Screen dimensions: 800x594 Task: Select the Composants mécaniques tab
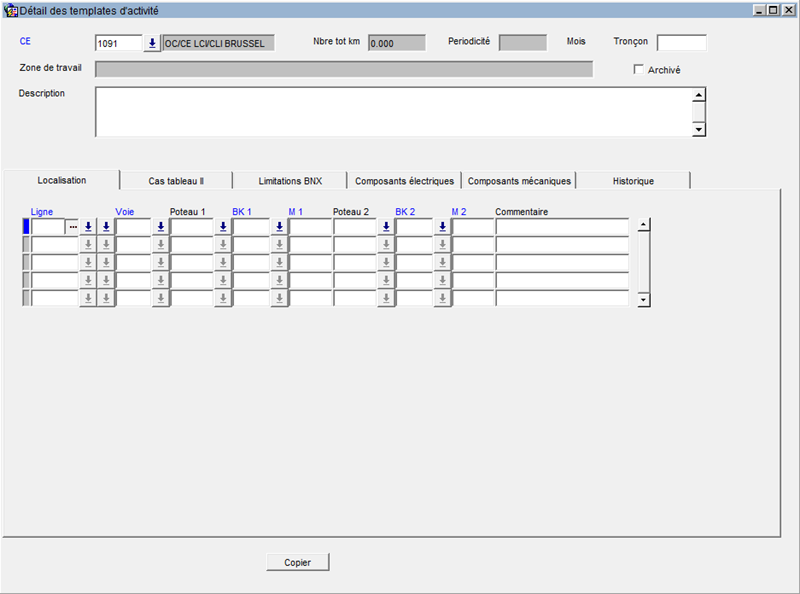click(519, 181)
